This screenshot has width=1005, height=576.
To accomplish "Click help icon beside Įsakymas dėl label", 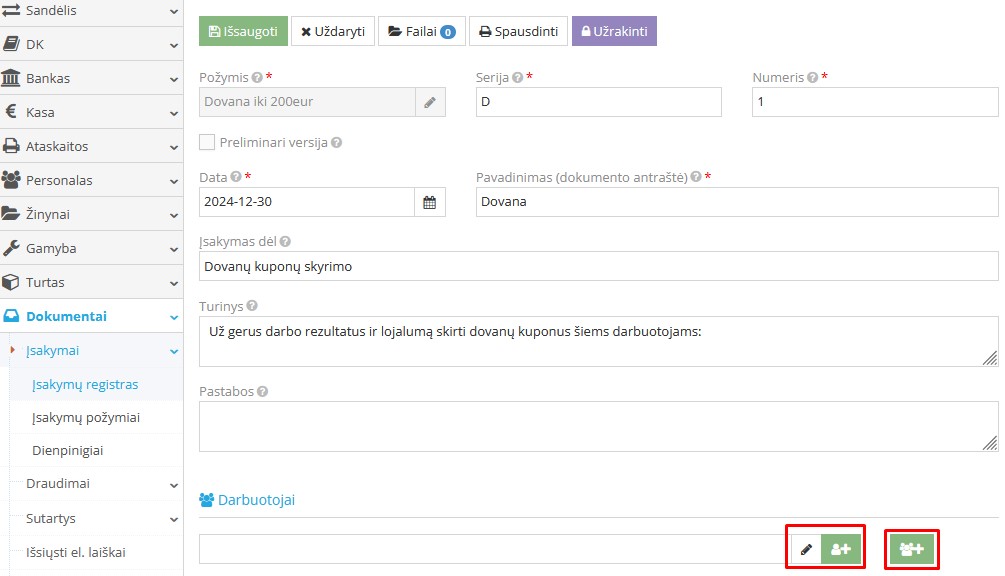I will (286, 241).
